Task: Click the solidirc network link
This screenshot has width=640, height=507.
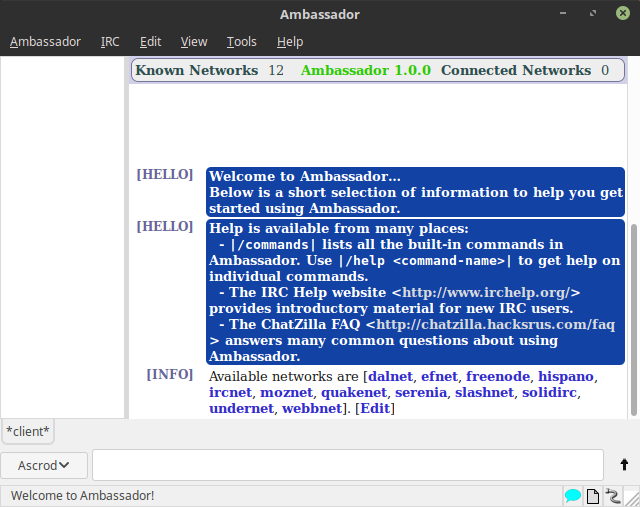Action: coord(549,392)
